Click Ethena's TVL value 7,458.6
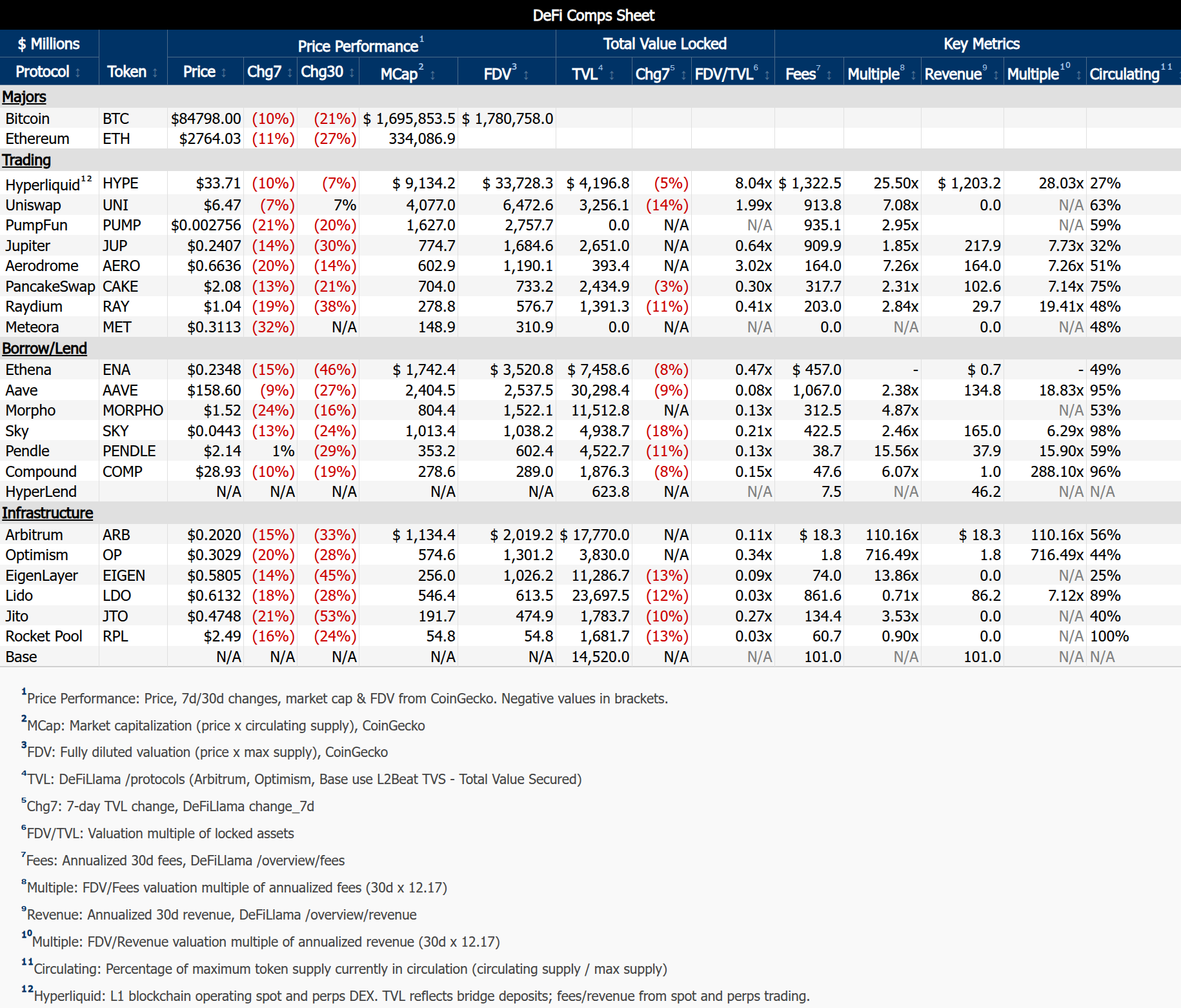Screen dimensions: 1181x1008 point(598,370)
